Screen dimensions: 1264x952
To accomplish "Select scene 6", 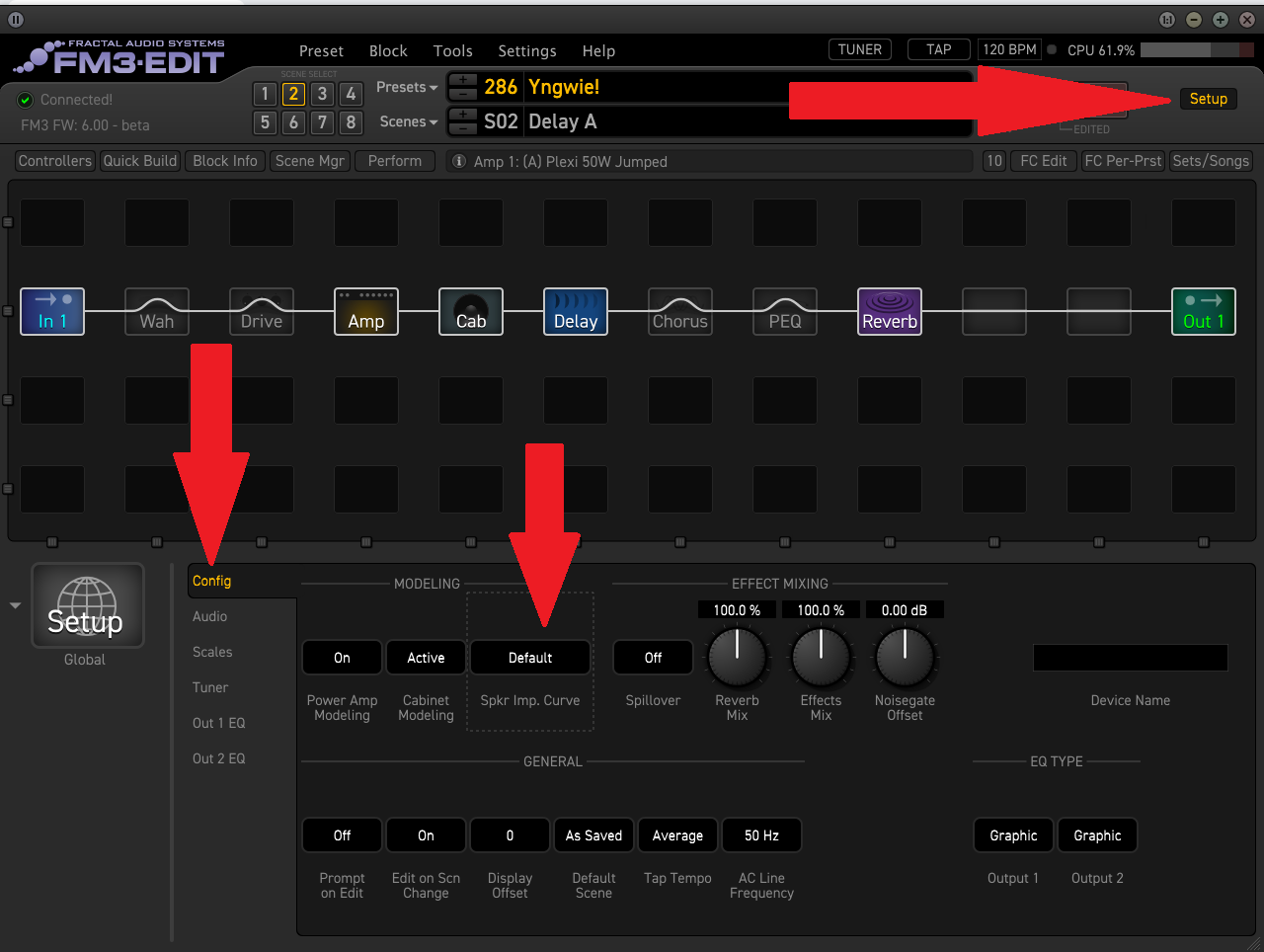I will point(293,122).
